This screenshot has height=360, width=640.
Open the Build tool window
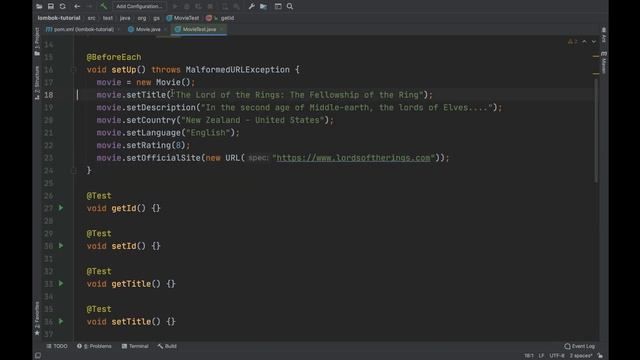167,346
